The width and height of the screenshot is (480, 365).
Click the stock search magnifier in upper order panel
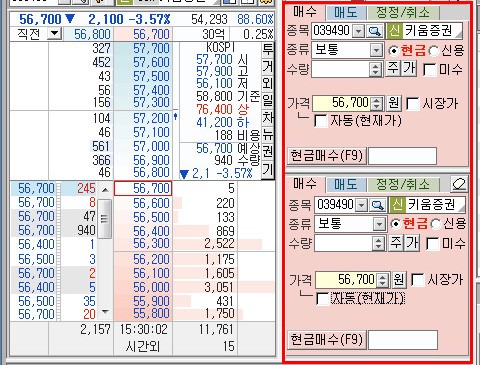coord(375,31)
